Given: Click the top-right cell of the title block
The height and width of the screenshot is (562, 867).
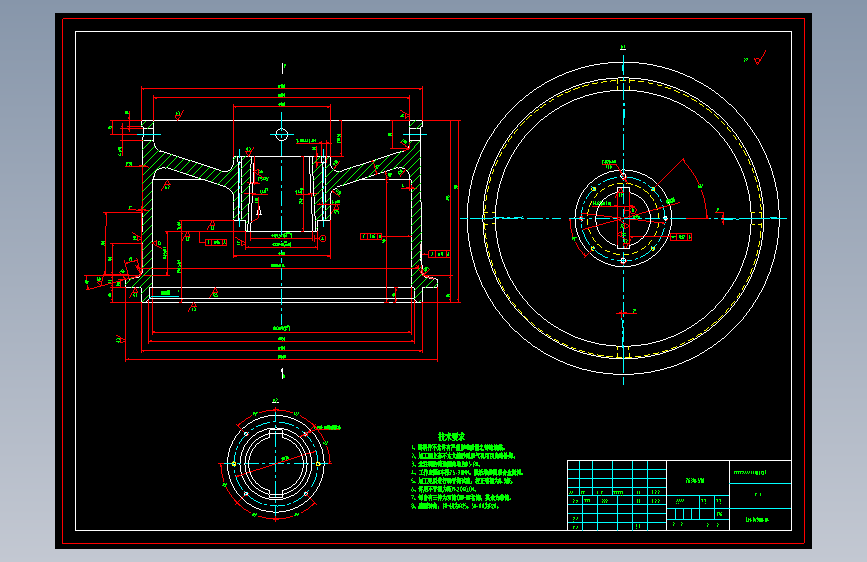Looking at the screenshot, I should (760, 472).
